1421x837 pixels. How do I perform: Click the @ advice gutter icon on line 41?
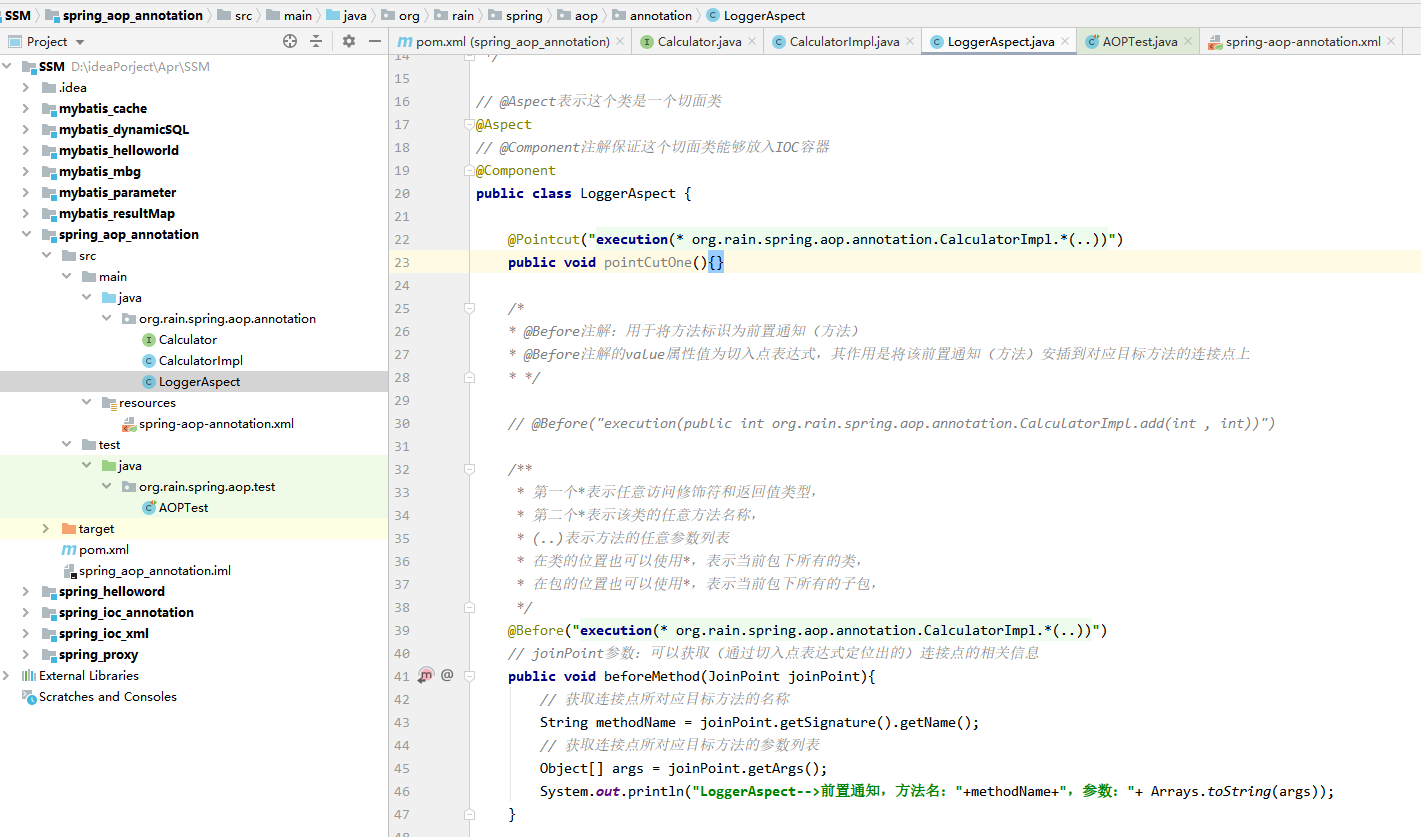click(447, 675)
